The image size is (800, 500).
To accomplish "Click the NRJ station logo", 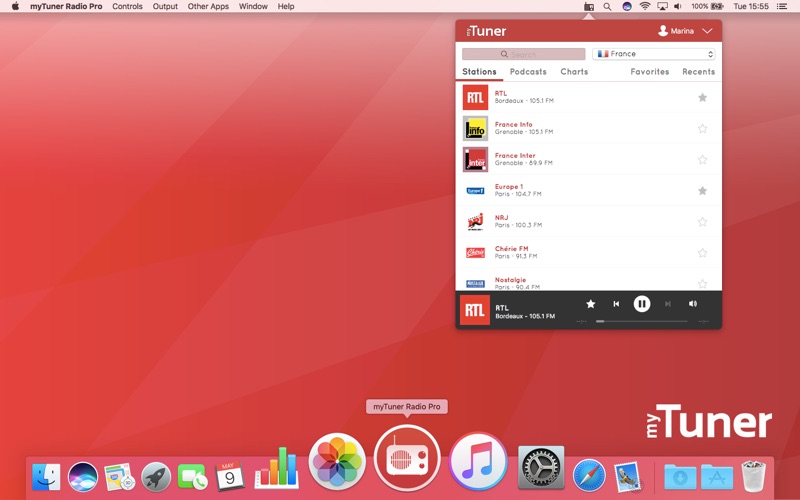I will (475, 222).
